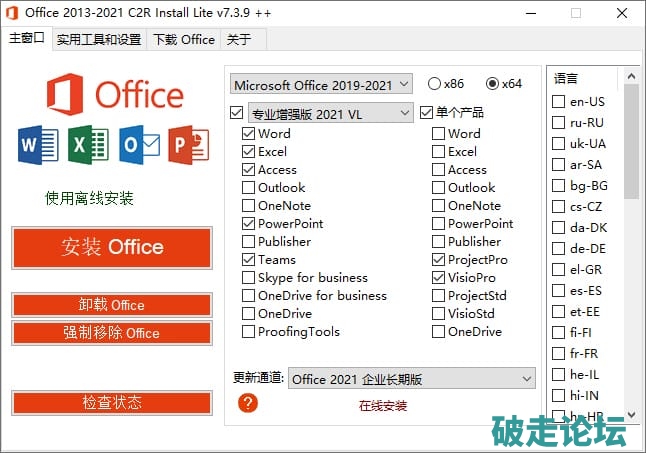The height and width of the screenshot is (453, 646).
Task: Enable the Outlook checkbox in suite list
Action: point(248,188)
